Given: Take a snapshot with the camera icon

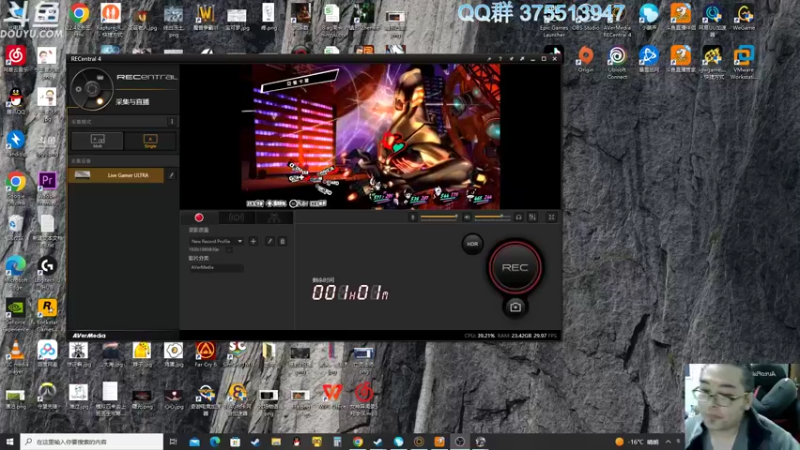Looking at the screenshot, I should coord(515,307).
